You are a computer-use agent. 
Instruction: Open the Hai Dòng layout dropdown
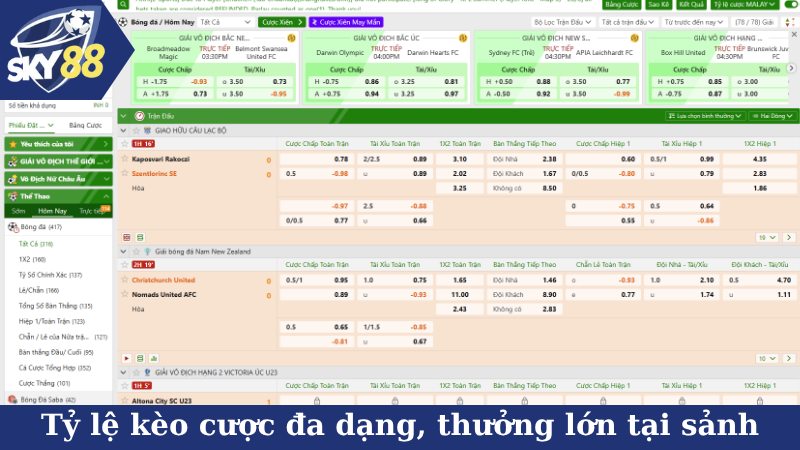(772, 116)
